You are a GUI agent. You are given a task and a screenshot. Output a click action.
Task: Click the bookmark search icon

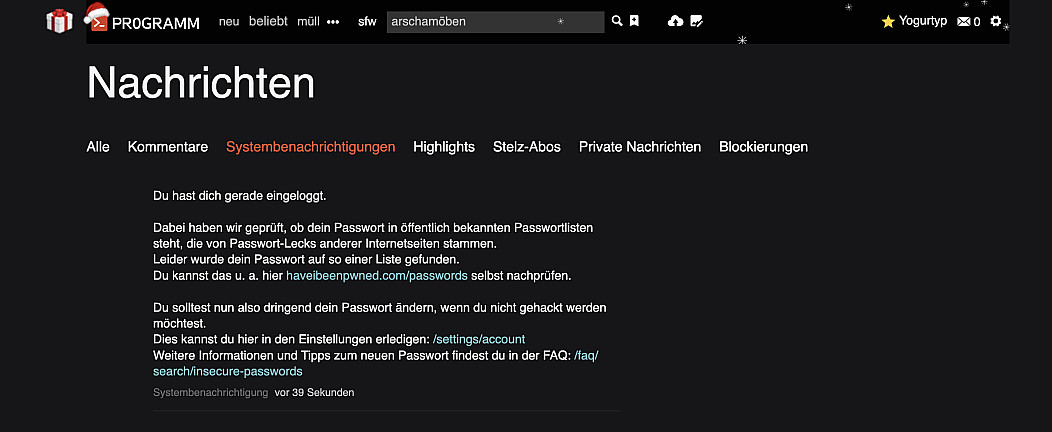point(634,21)
